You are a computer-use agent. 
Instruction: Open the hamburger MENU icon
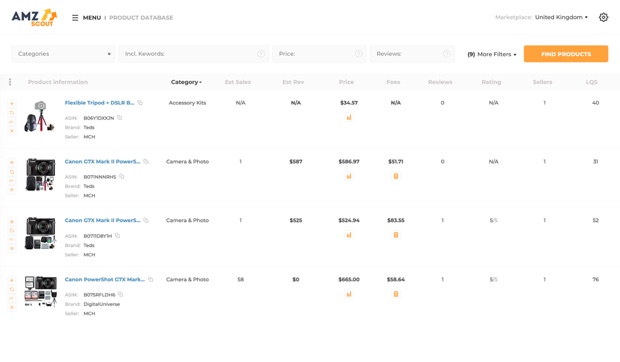click(x=75, y=18)
